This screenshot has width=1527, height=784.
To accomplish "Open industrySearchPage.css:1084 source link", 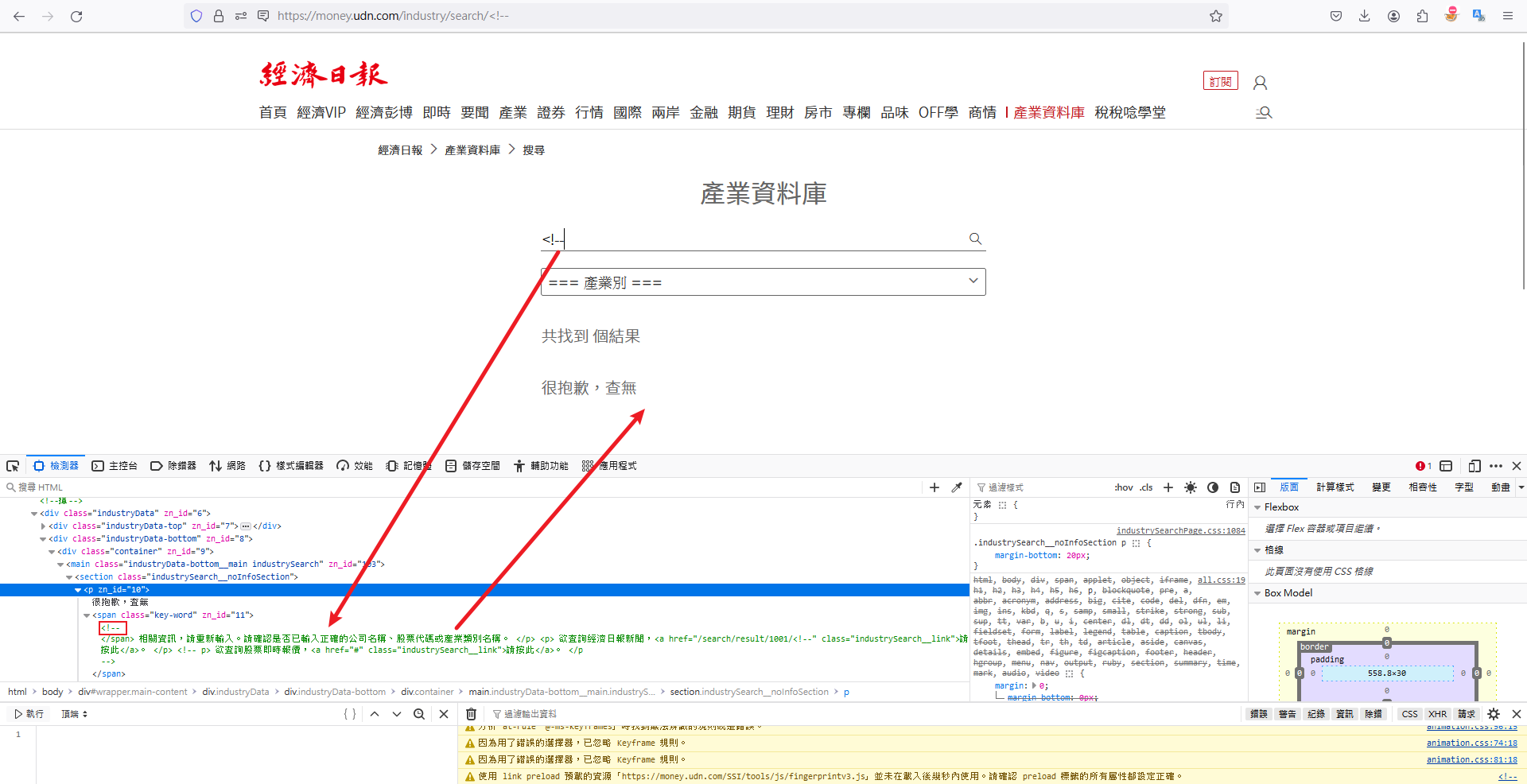I will [1181, 531].
